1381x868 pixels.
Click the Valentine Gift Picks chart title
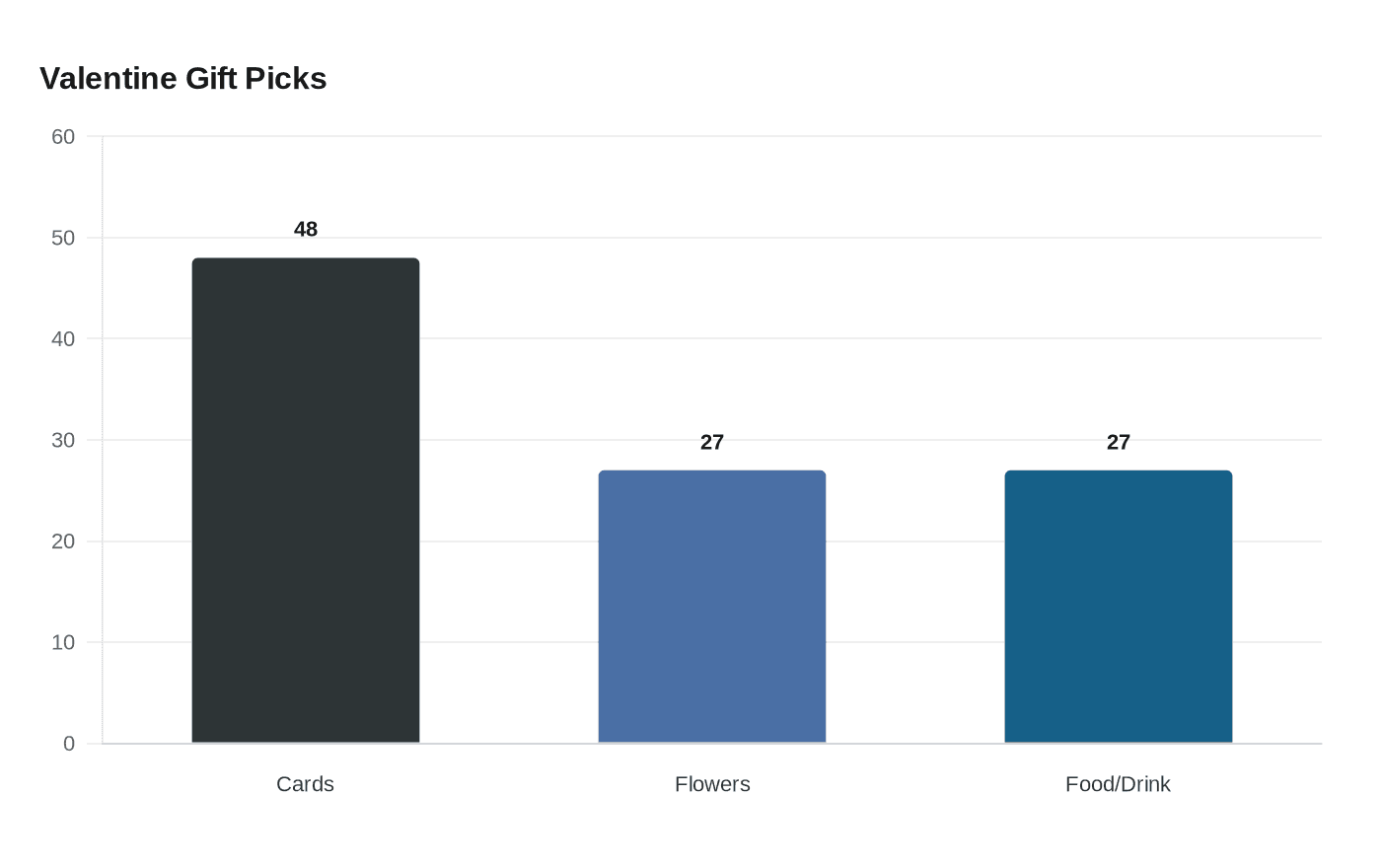pos(183,78)
